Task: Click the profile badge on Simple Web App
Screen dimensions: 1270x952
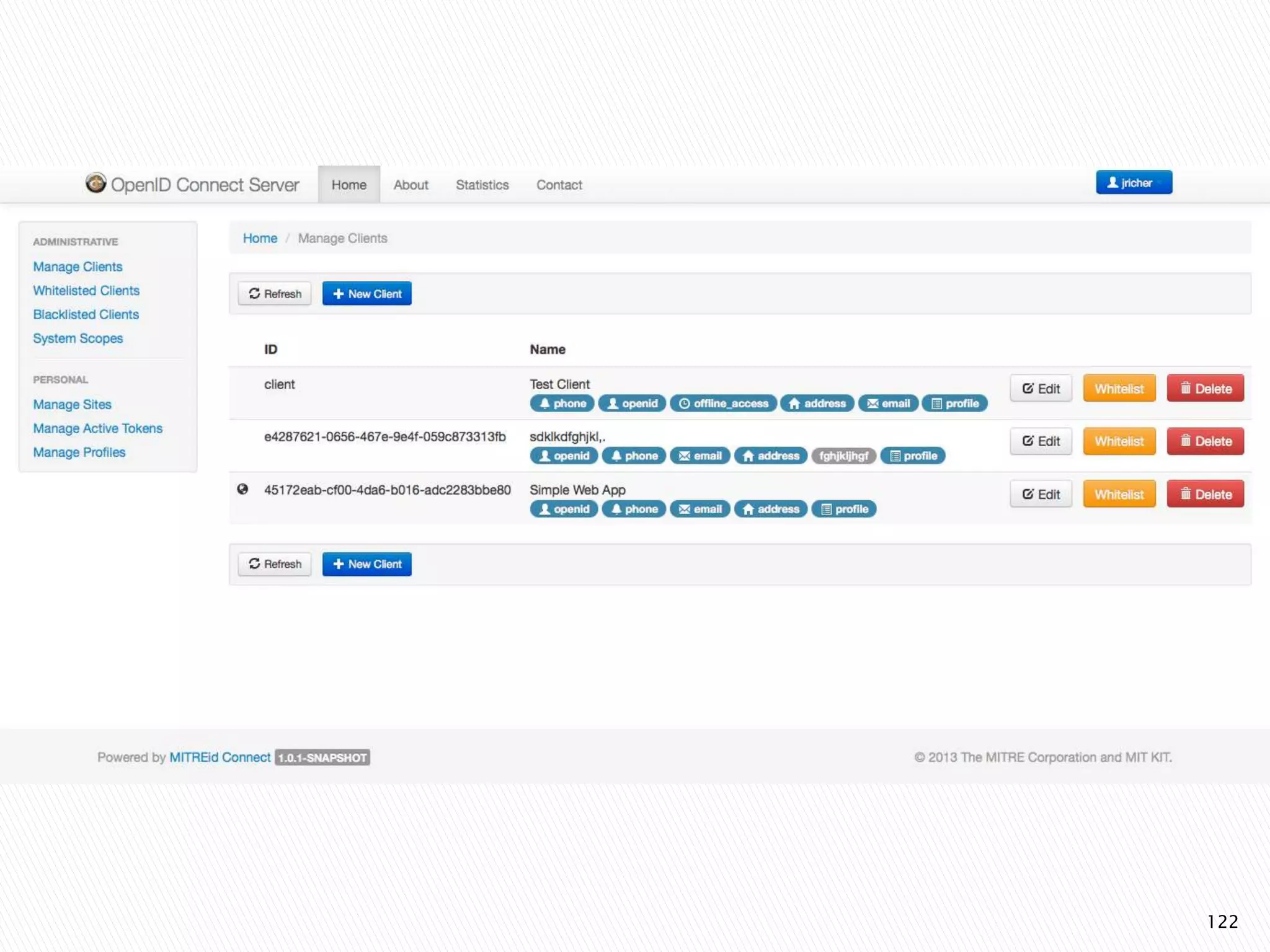Action: tap(843, 509)
